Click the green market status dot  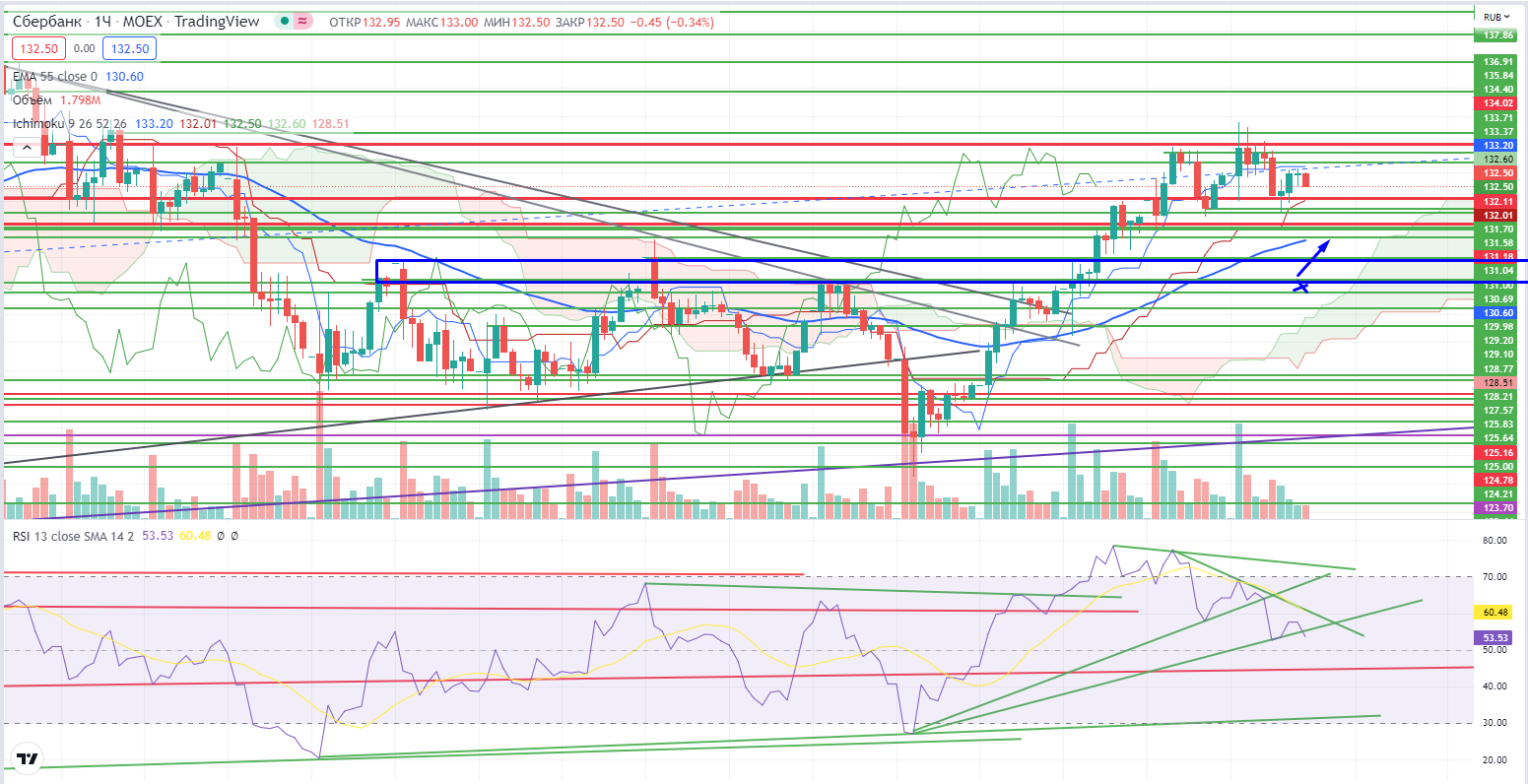[284, 22]
